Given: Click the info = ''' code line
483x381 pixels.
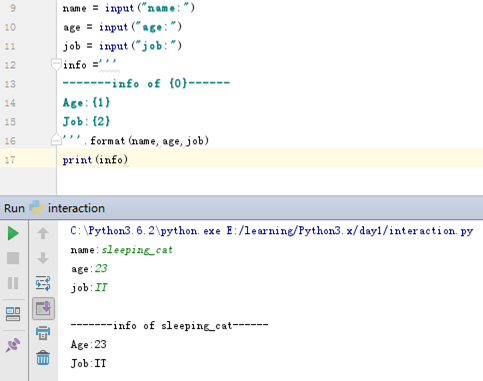Looking at the screenshot, I should point(90,64).
